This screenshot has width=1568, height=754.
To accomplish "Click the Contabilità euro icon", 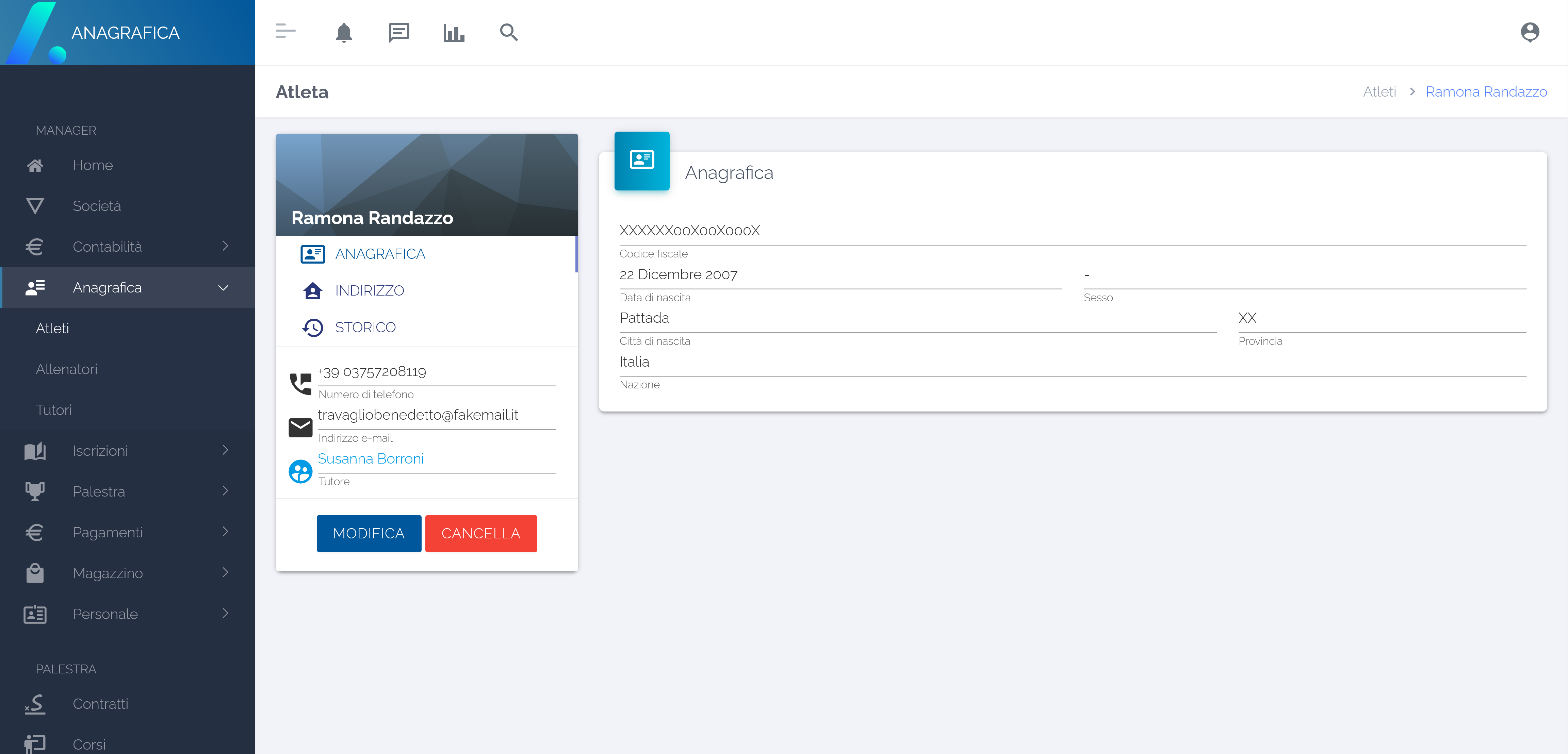I will coord(35,247).
